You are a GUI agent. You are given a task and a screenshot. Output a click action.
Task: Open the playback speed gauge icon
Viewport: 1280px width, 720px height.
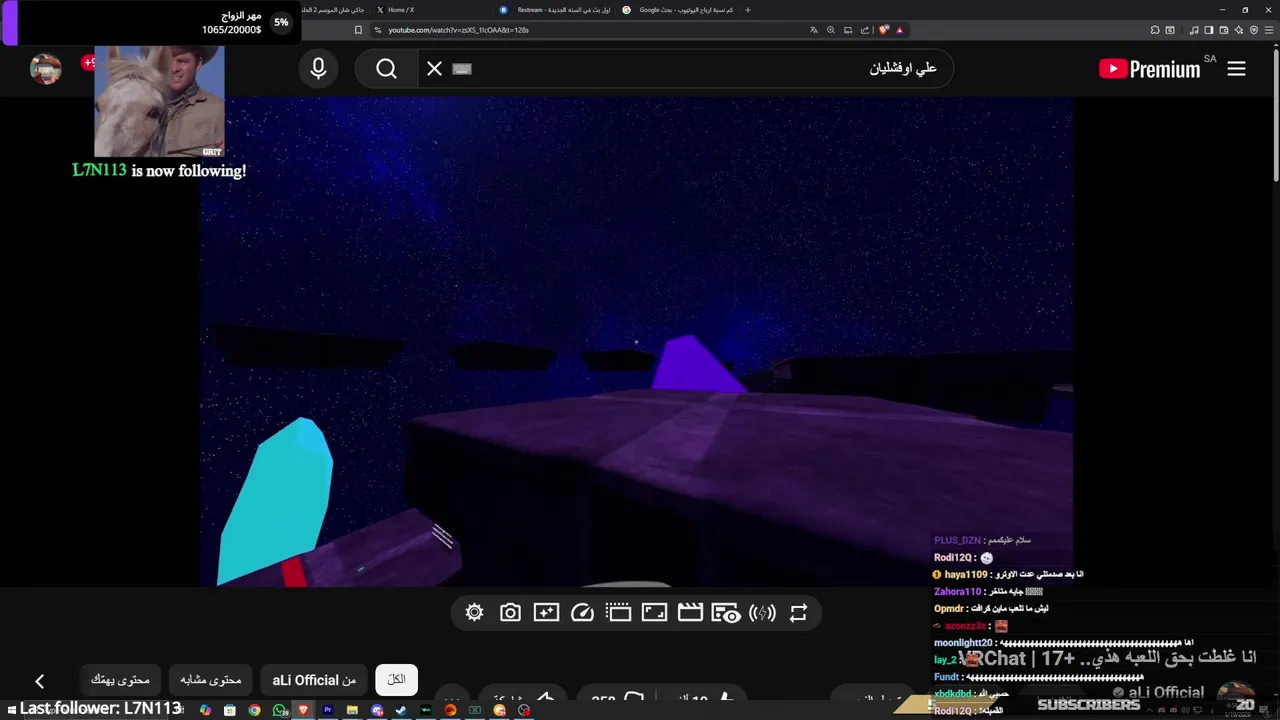pyautogui.click(x=582, y=613)
